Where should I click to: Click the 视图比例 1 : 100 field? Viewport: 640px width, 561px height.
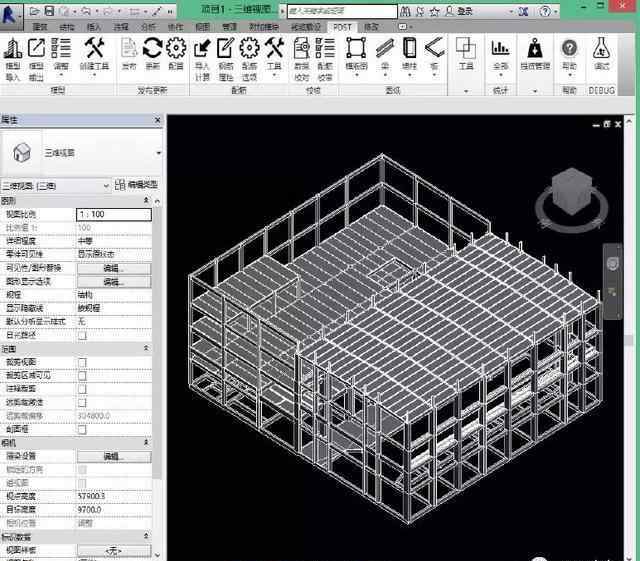click(114, 214)
